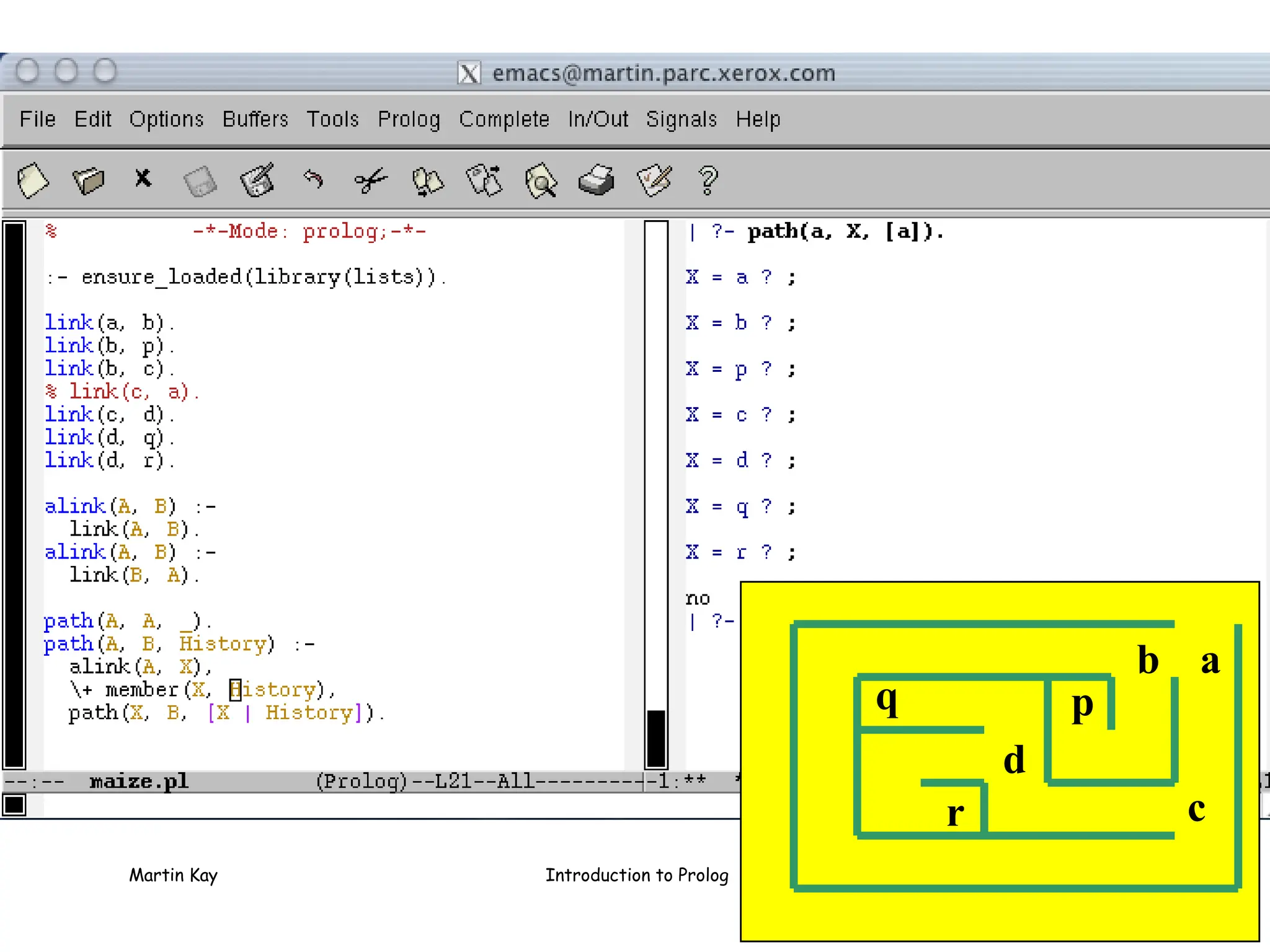Click the paste toolbar icon
Image resolution: width=1270 pixels, height=952 pixels.
coord(484,180)
